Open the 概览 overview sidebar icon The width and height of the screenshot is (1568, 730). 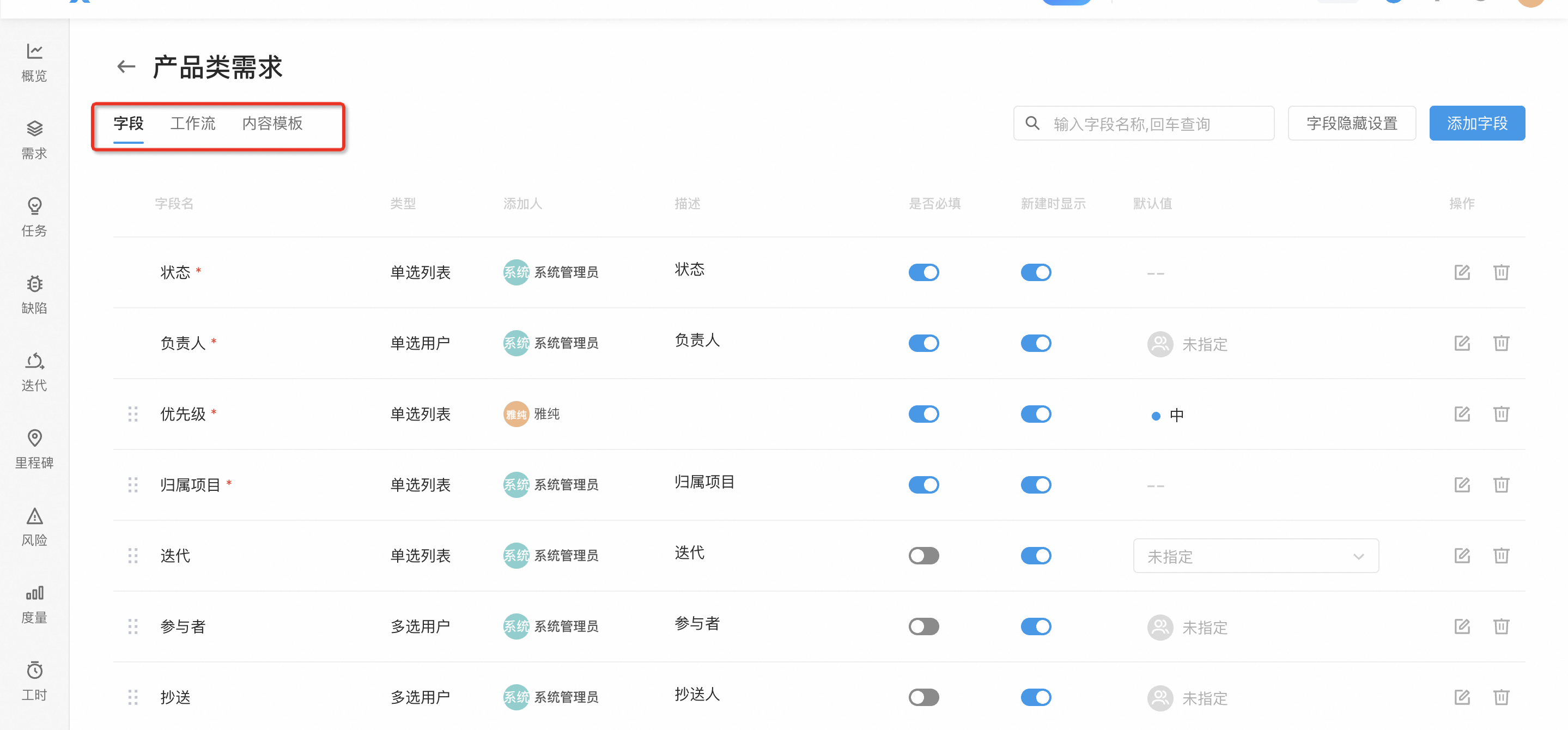point(34,62)
